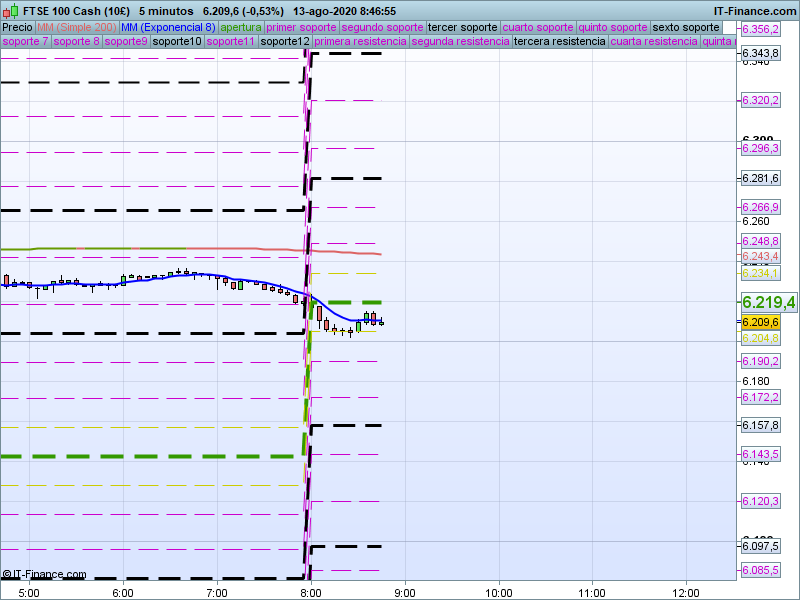Screen dimensions: 800x600
Task: Click the 9:00 time axis label
Action: [404, 592]
